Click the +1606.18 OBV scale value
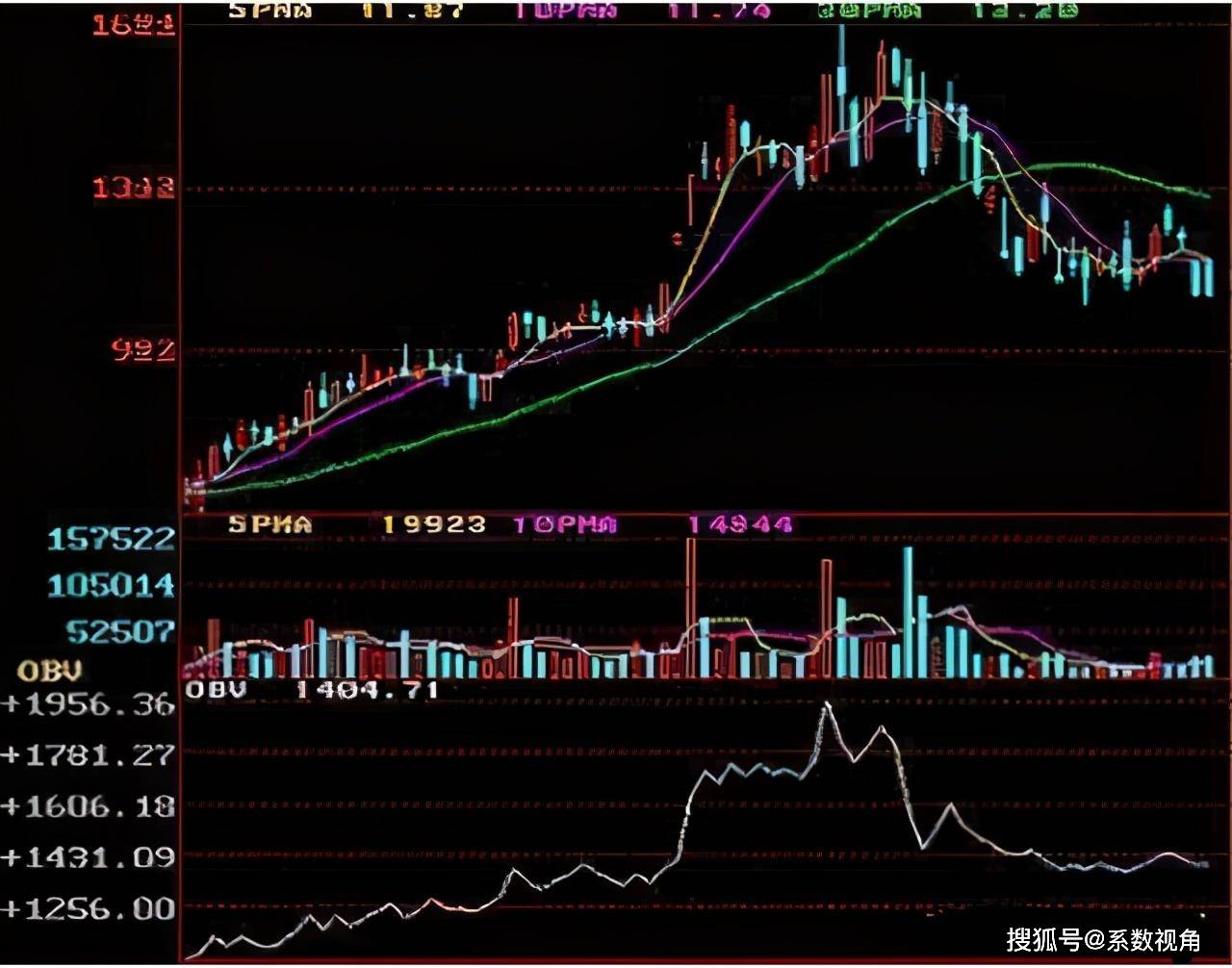The height and width of the screenshot is (968, 1232). pyautogui.click(x=89, y=806)
